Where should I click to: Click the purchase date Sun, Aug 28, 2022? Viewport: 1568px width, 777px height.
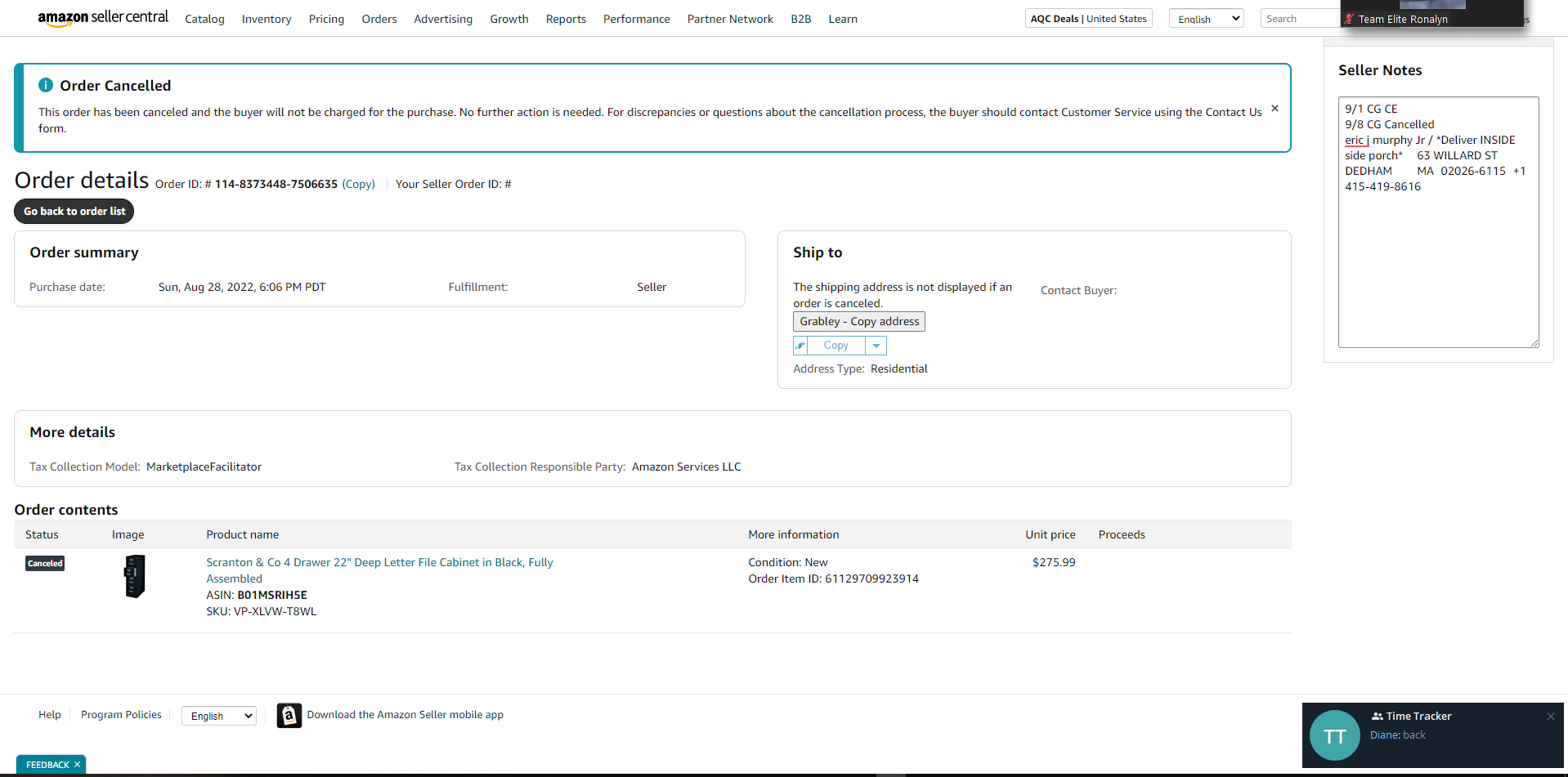tap(242, 287)
